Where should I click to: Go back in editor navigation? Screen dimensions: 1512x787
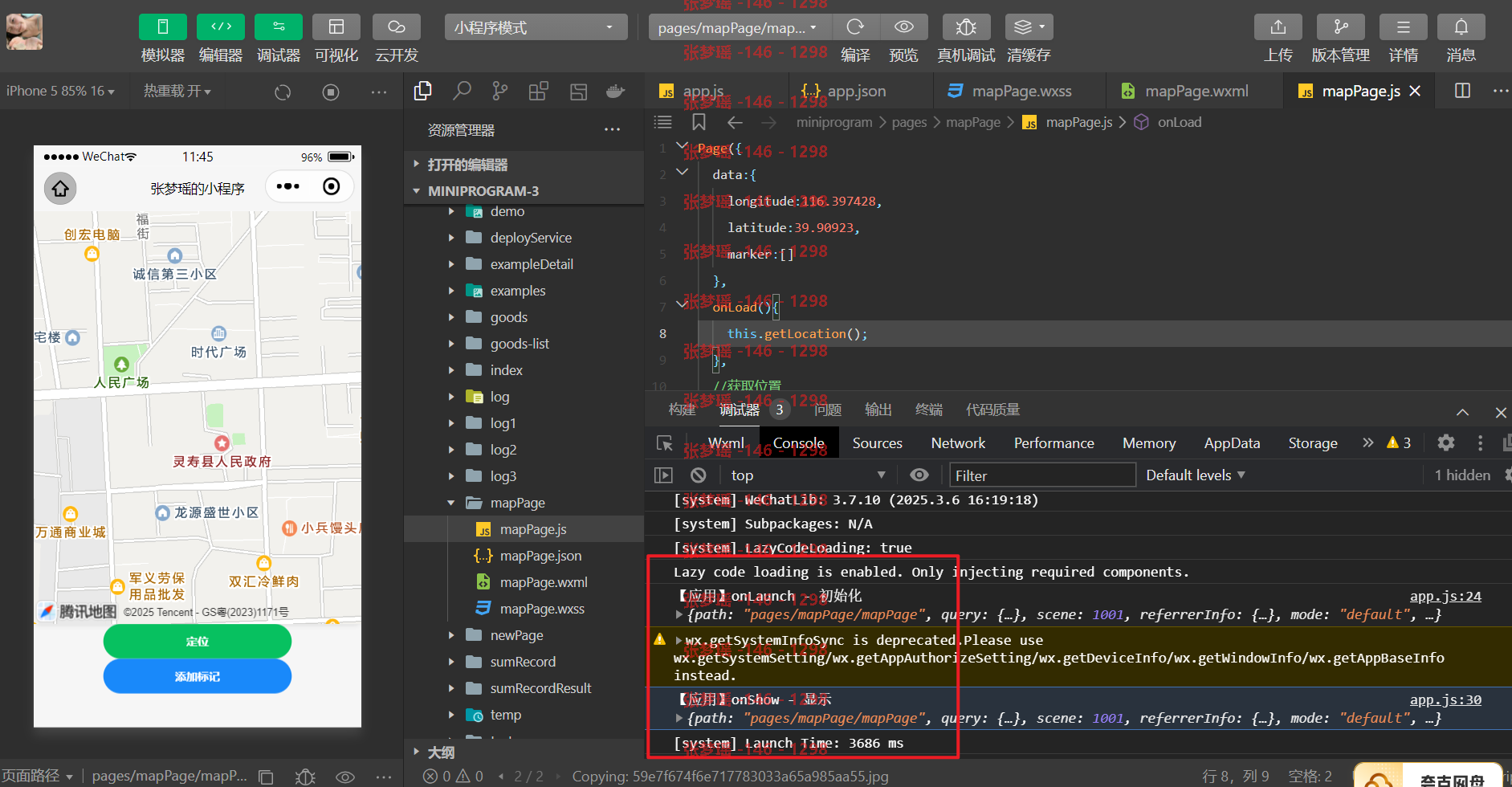[x=735, y=122]
